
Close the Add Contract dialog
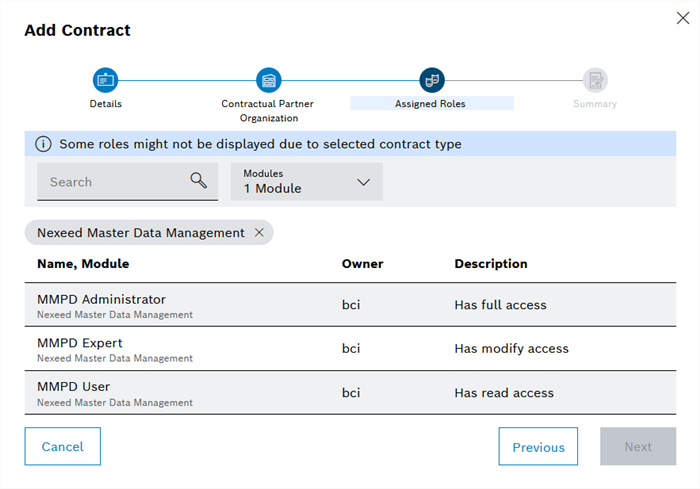point(683,17)
